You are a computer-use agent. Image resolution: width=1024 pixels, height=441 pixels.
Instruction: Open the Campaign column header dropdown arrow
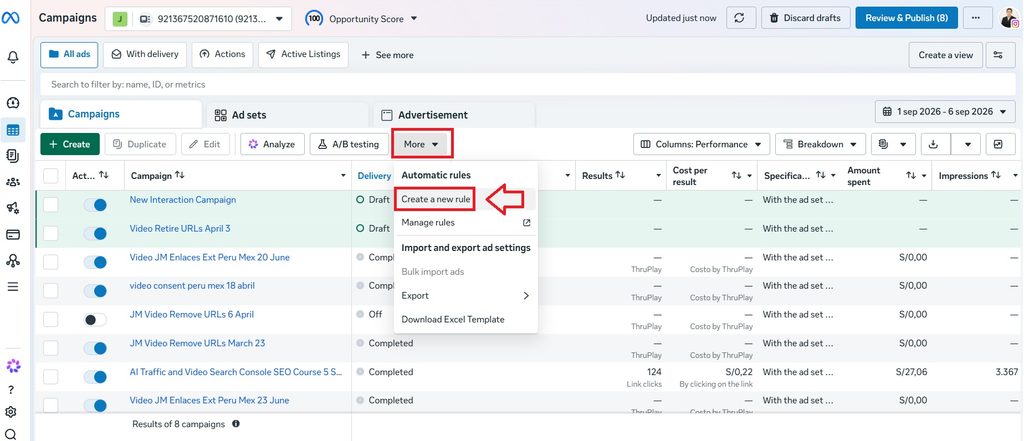[x=344, y=176]
